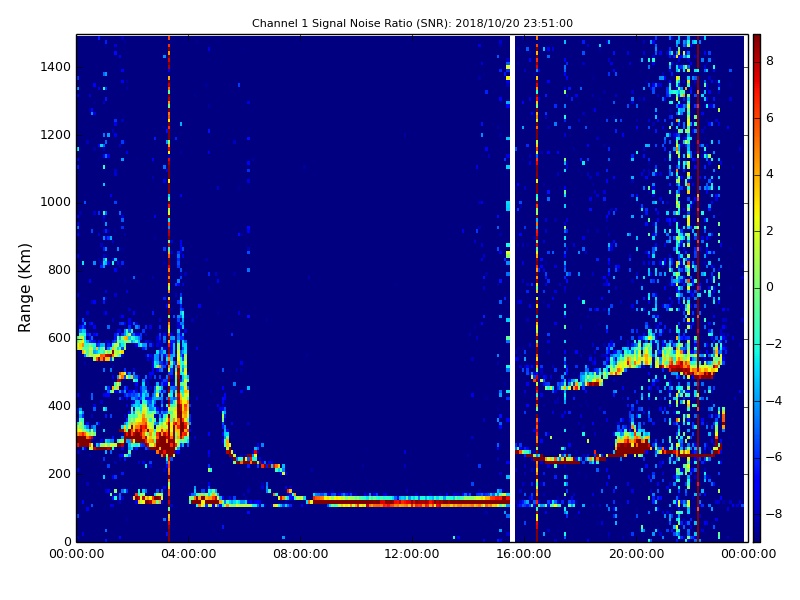Click the colorbar value 6 label
Image resolution: width=800 pixels, height=600 pixels.
770,118
